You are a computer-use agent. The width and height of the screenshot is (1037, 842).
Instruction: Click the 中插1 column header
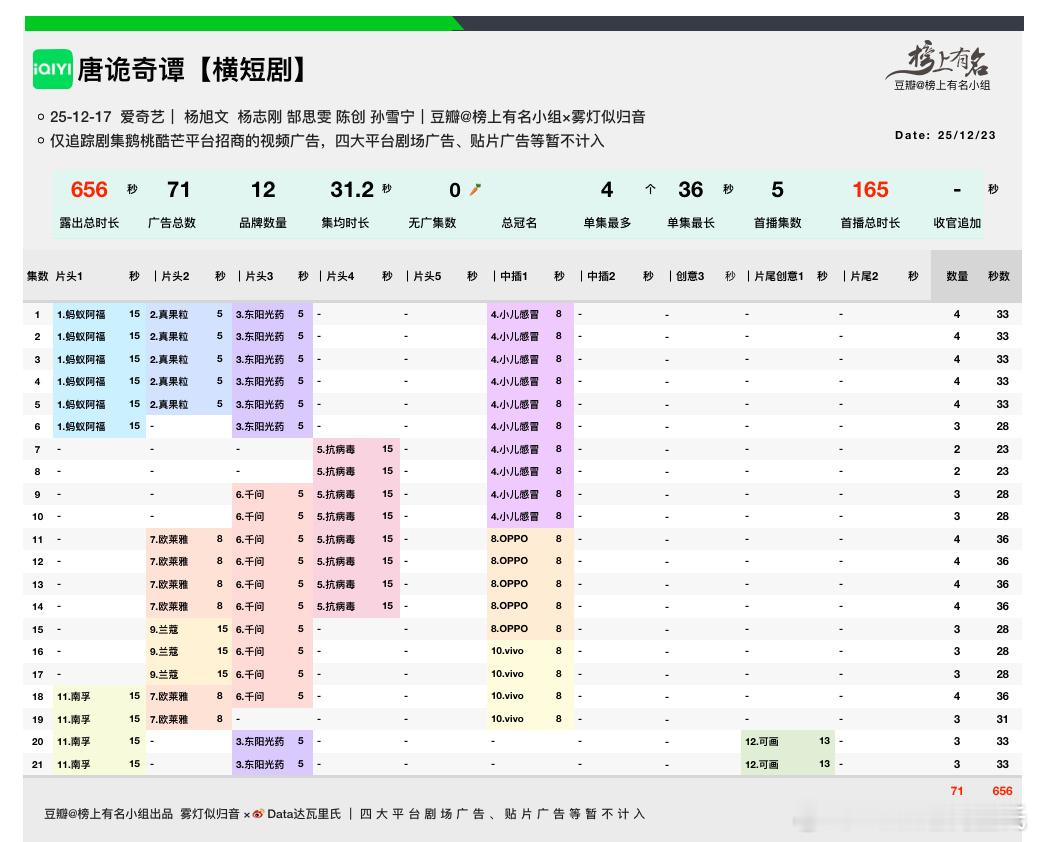[514, 276]
